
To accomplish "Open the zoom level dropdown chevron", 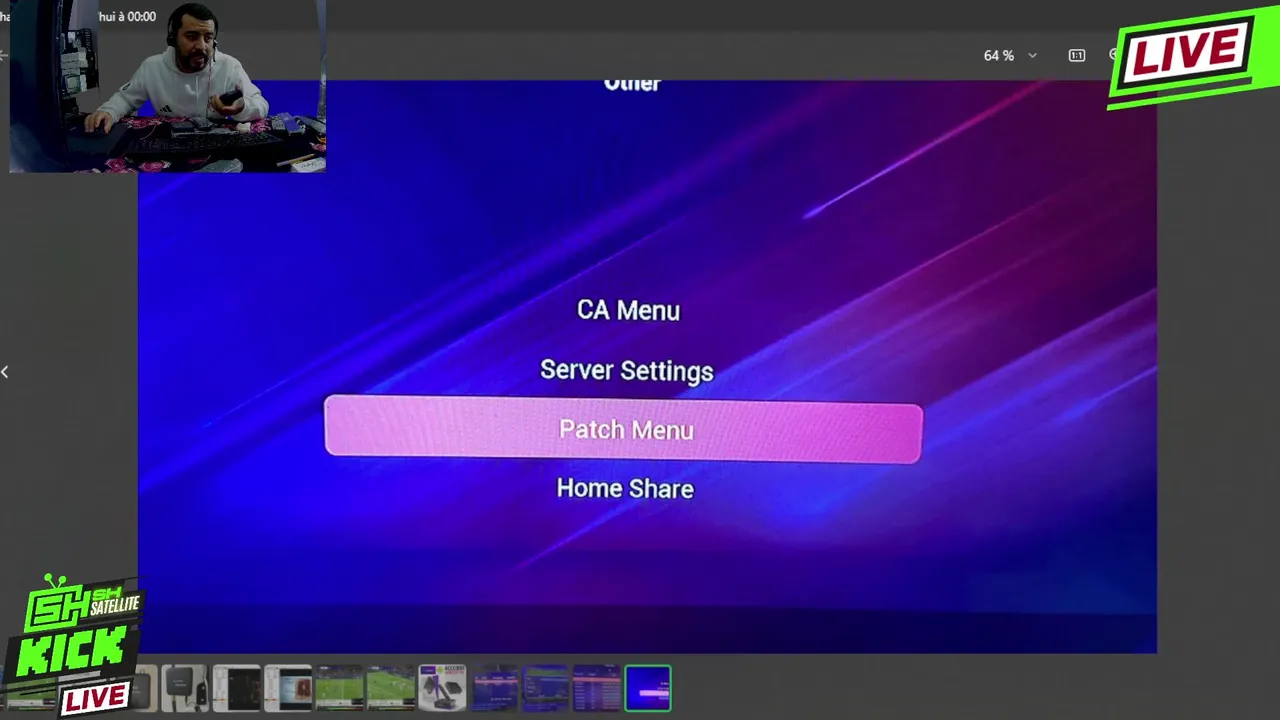I will tap(1033, 56).
